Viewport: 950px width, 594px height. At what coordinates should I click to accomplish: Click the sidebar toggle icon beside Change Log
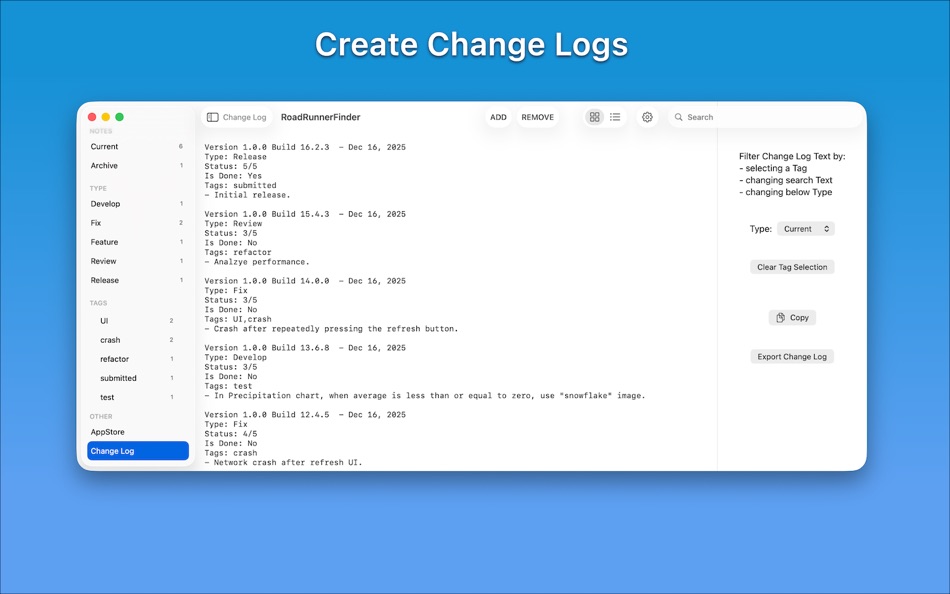tap(211, 117)
